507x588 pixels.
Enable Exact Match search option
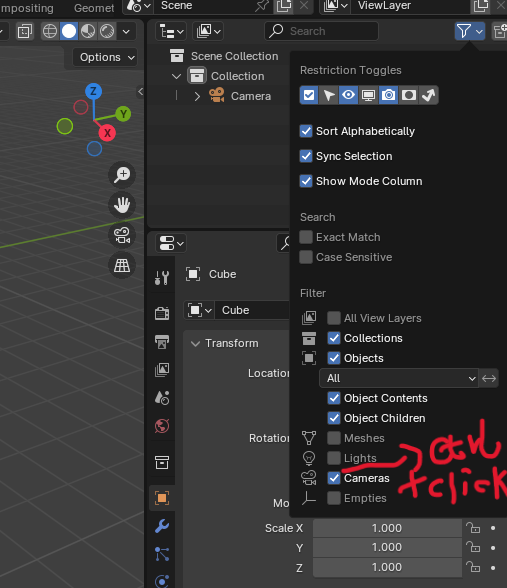click(x=306, y=237)
